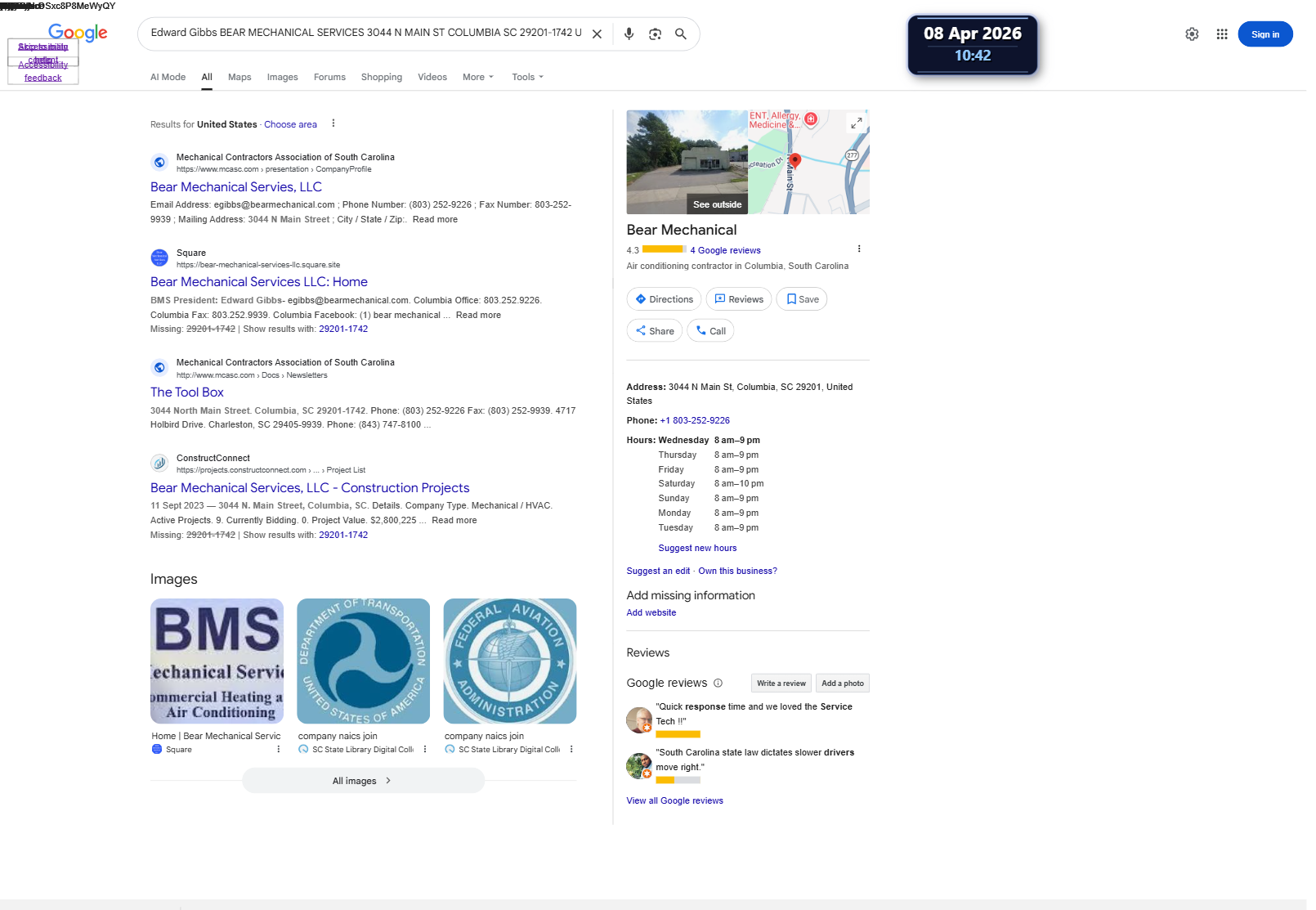Screen dimensions: 1316x910
Task: Open Google settings gear icon
Action: point(1192,34)
